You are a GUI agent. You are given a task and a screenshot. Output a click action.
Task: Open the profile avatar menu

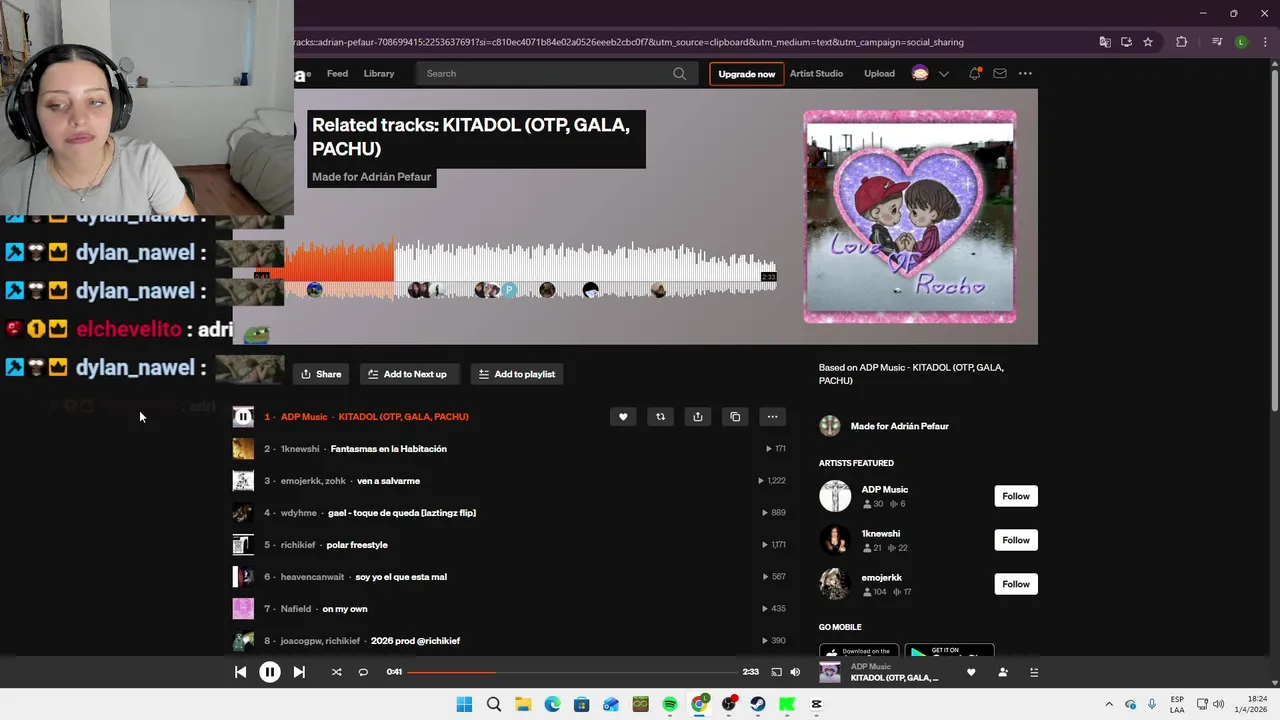[920, 73]
